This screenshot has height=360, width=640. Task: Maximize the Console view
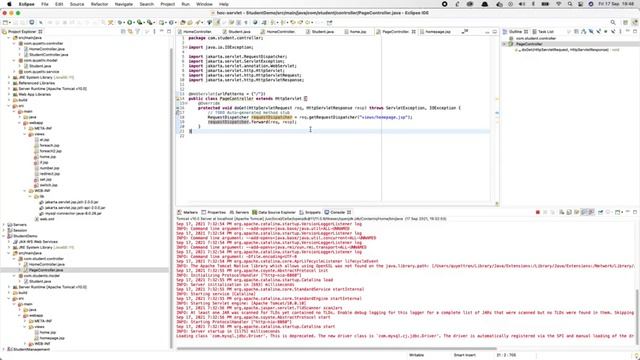pyautogui.click(x=635, y=212)
